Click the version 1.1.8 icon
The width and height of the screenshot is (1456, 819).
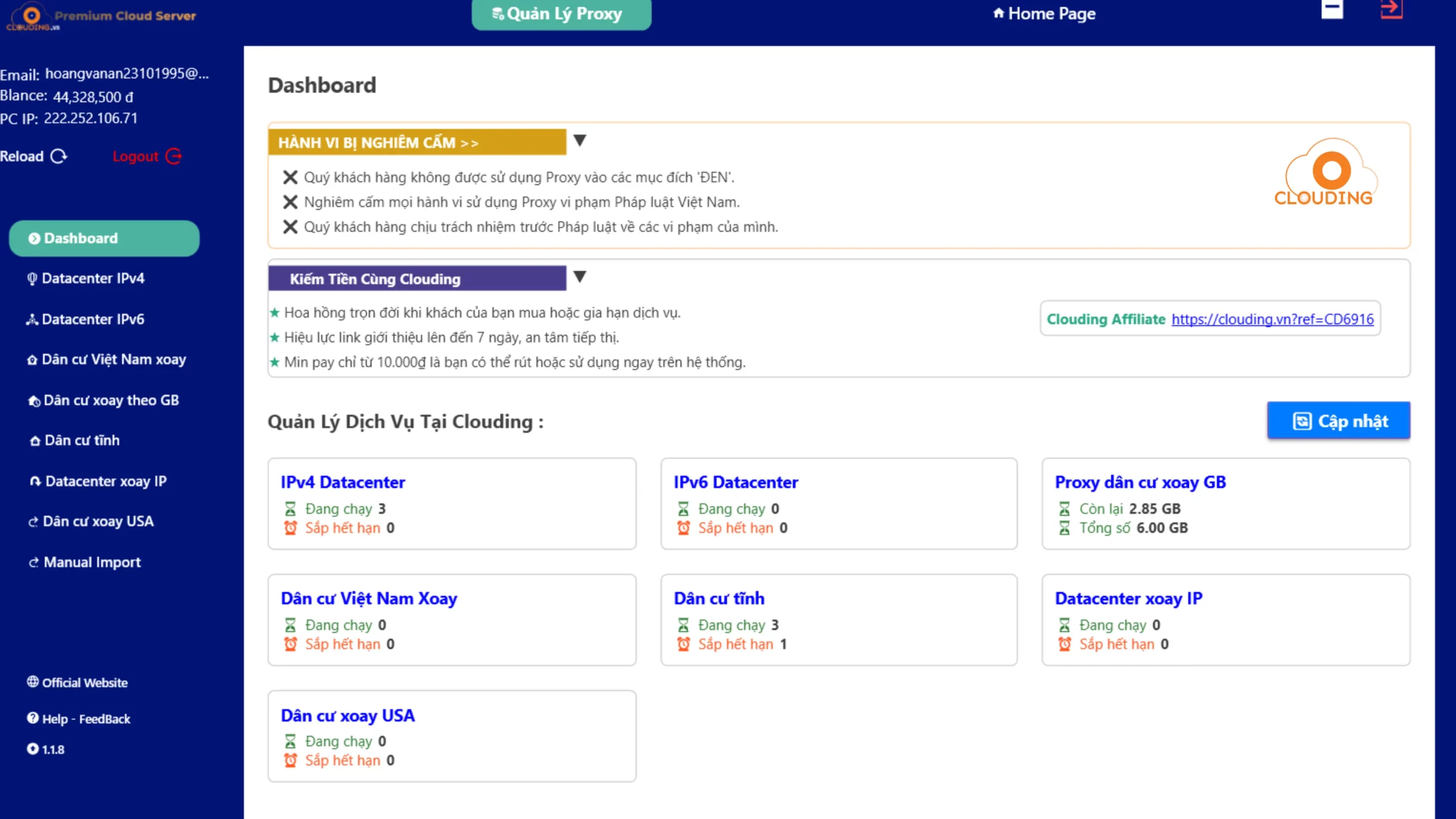click(x=32, y=749)
